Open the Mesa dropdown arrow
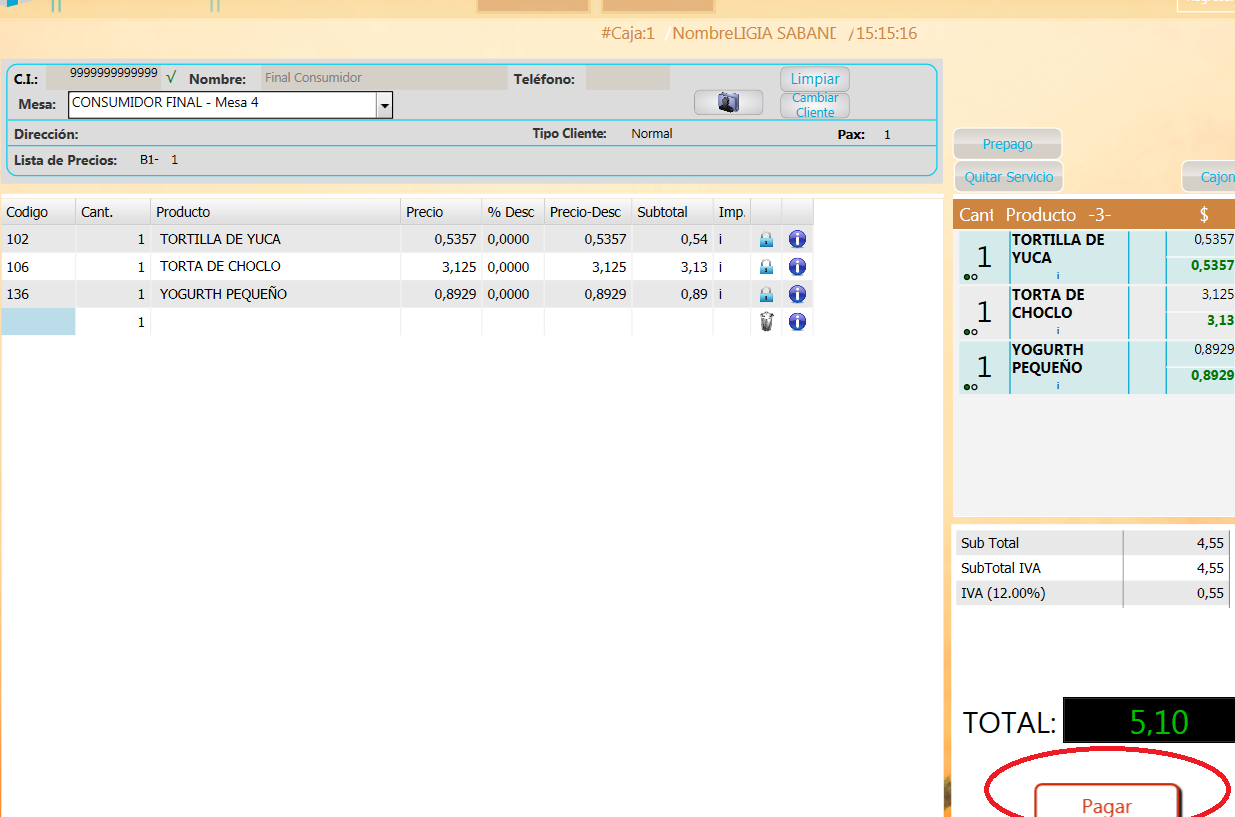1235x817 pixels. click(x=384, y=105)
